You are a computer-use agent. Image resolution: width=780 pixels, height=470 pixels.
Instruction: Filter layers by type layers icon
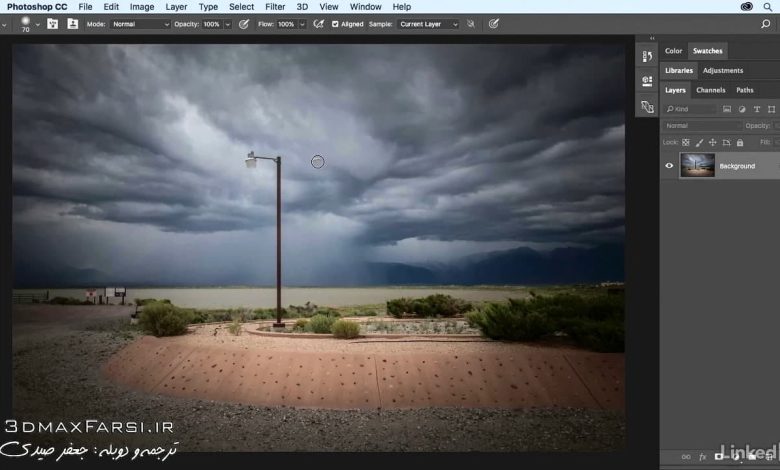point(757,109)
